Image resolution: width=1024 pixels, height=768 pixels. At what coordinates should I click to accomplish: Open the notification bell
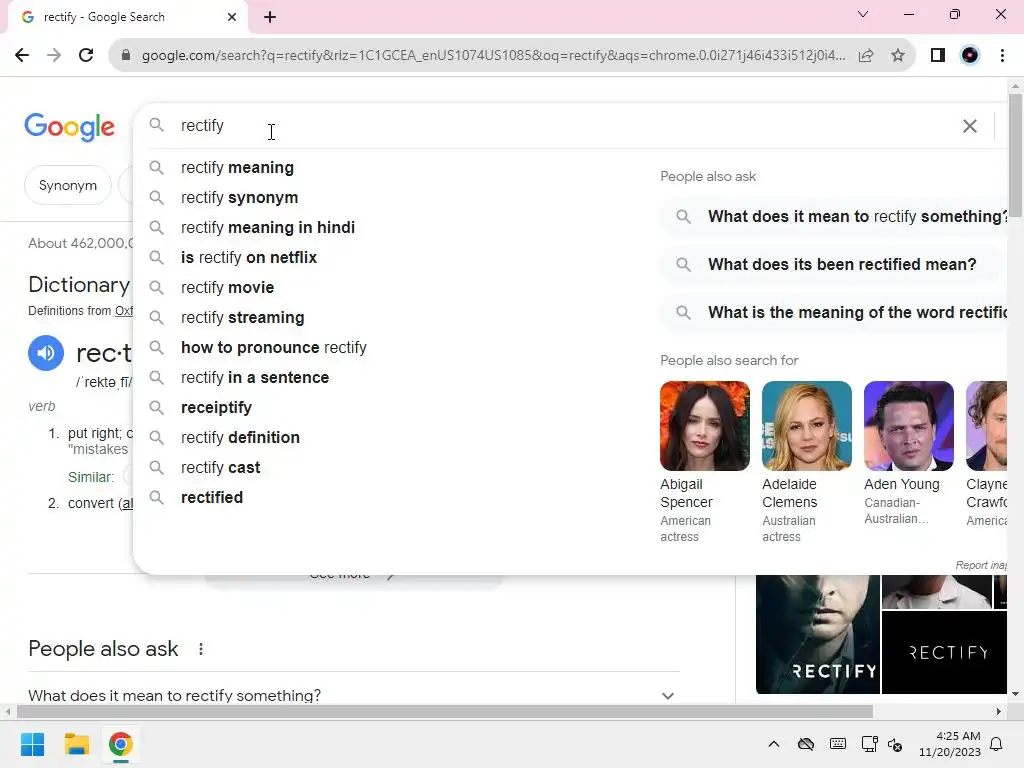coord(997,744)
